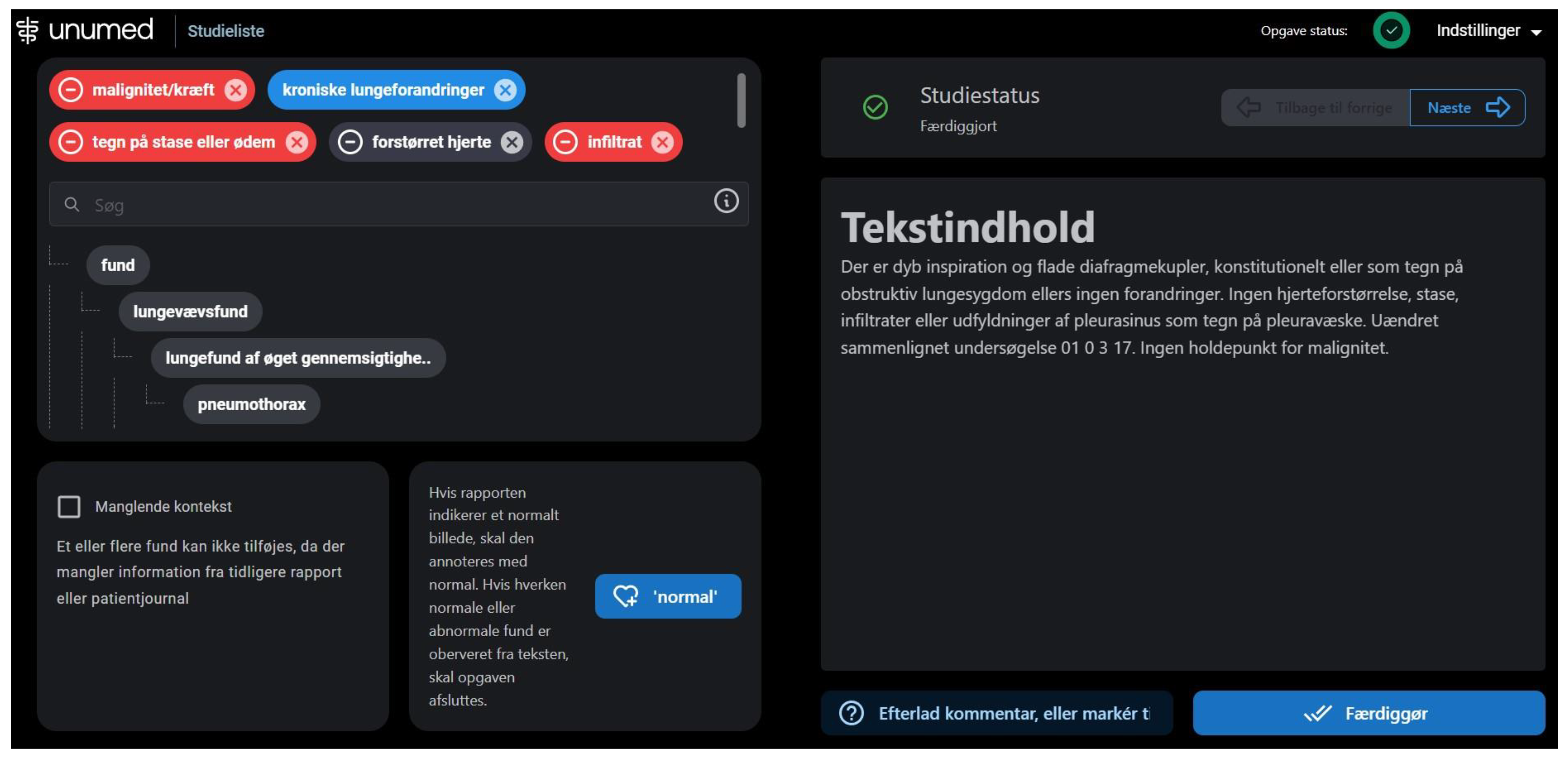Click the question mark comment icon
1568x758 pixels.
(x=851, y=713)
